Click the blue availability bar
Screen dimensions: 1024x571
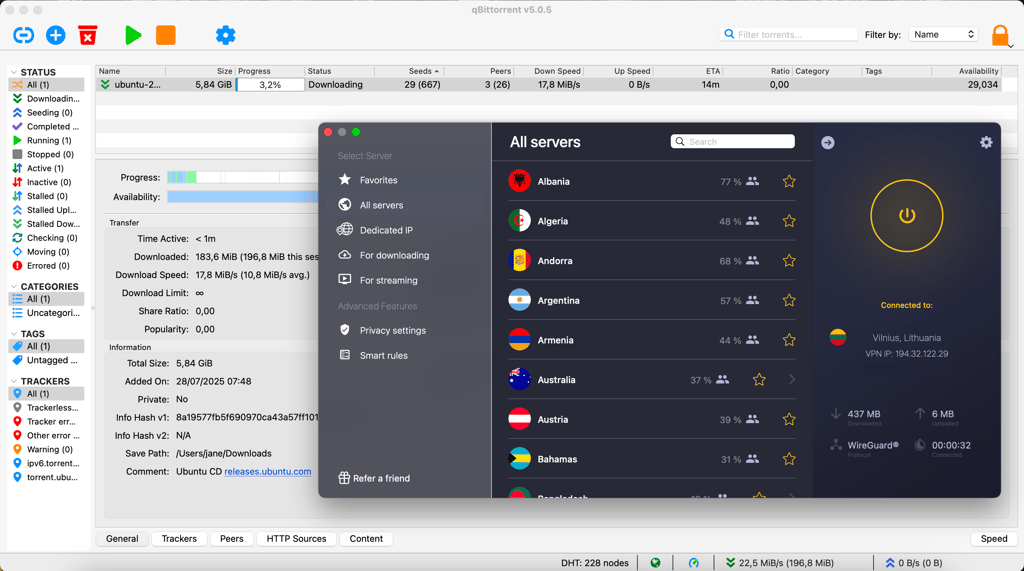pos(242,197)
